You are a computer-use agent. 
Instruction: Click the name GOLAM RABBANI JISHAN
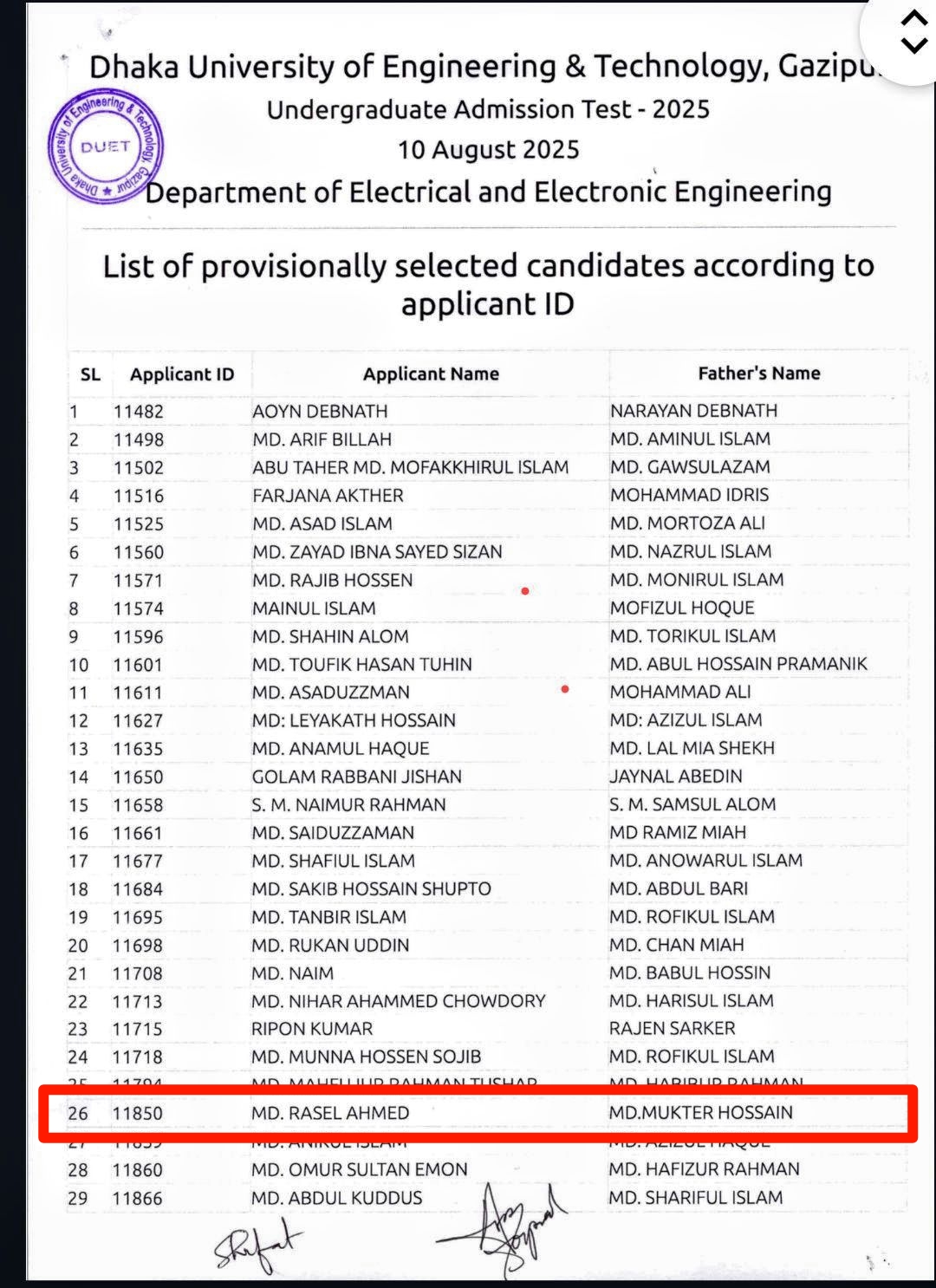pos(356,777)
